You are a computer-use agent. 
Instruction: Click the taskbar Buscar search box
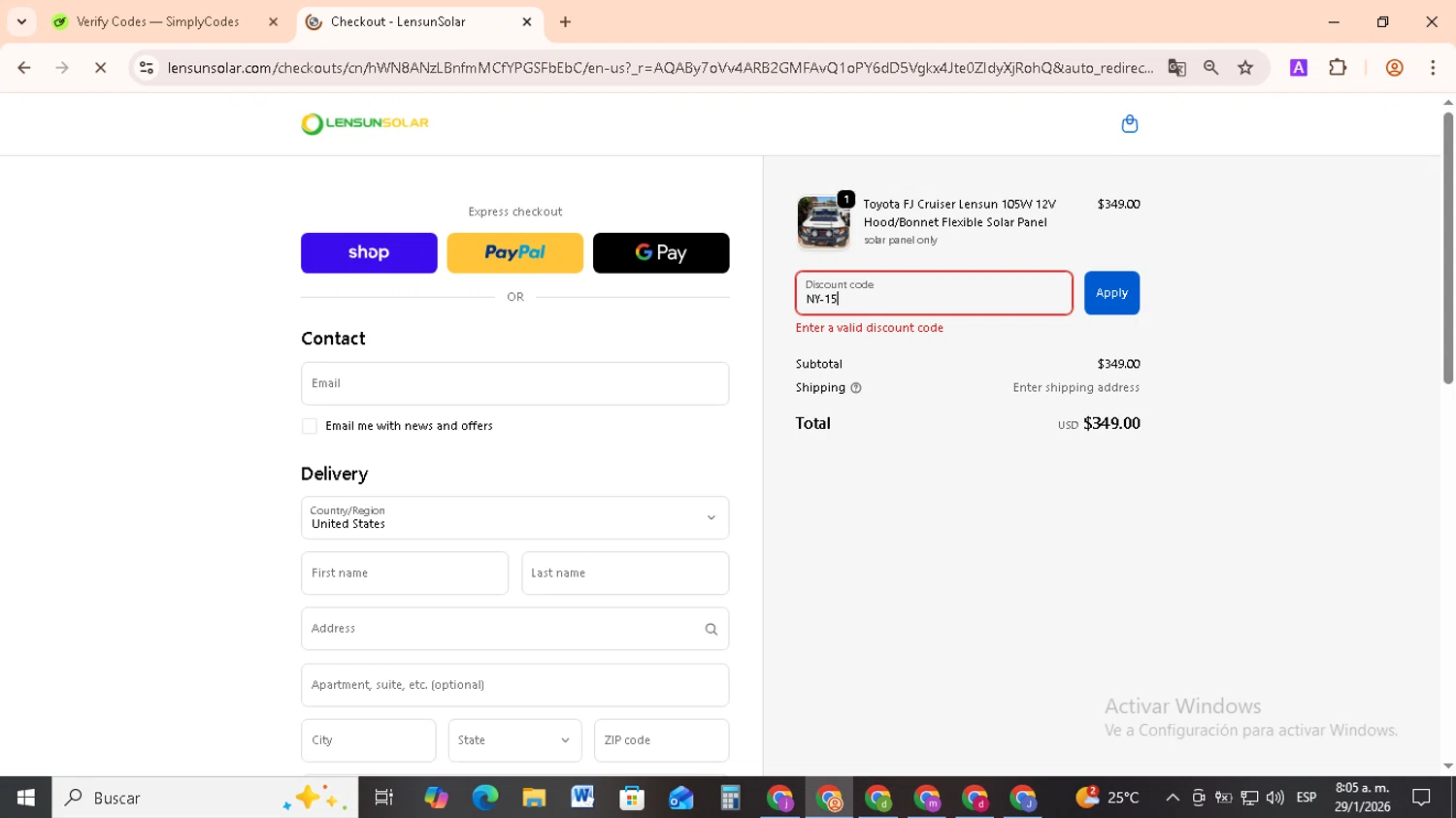tap(205, 798)
